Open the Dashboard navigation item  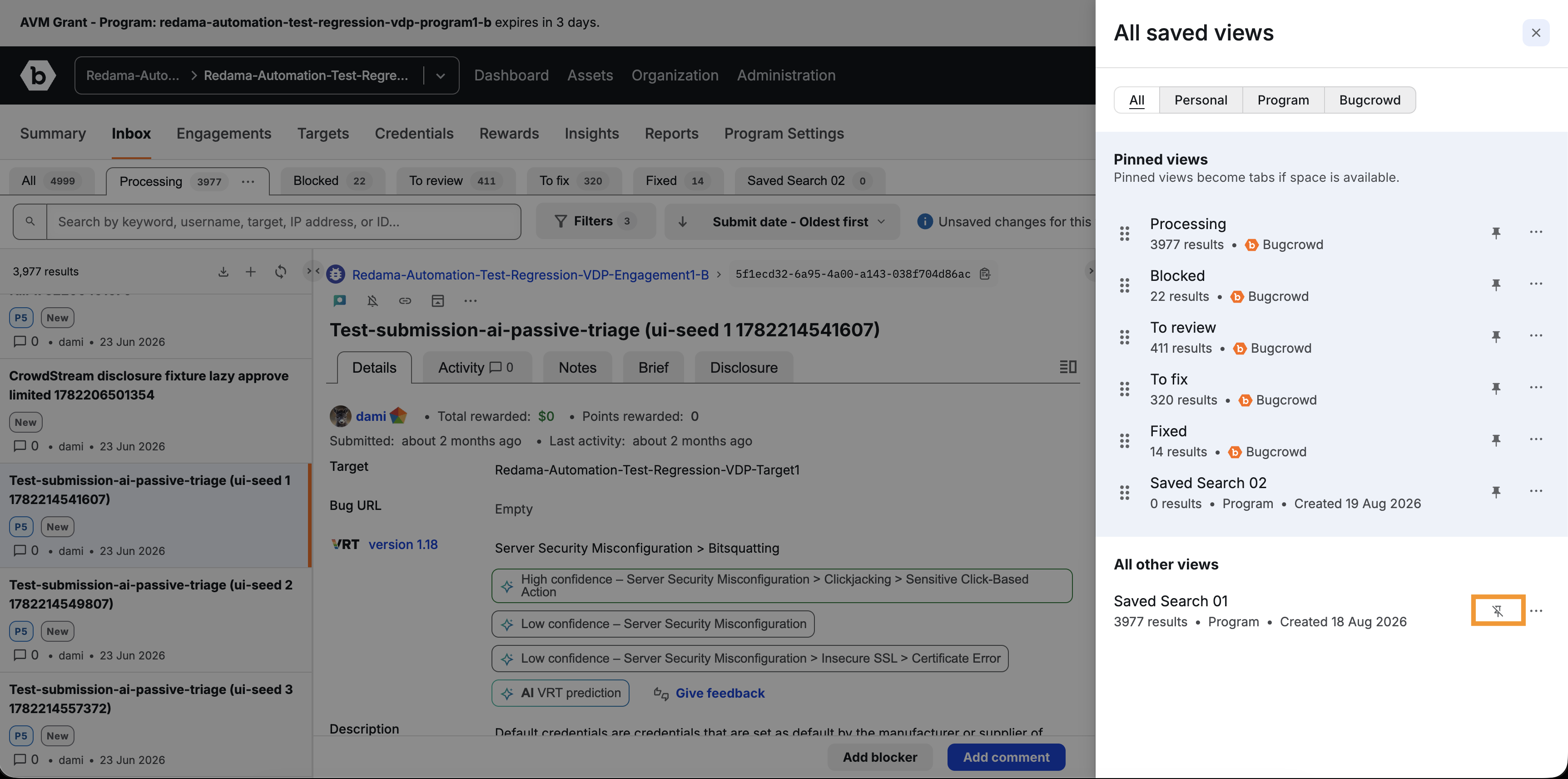[x=511, y=75]
